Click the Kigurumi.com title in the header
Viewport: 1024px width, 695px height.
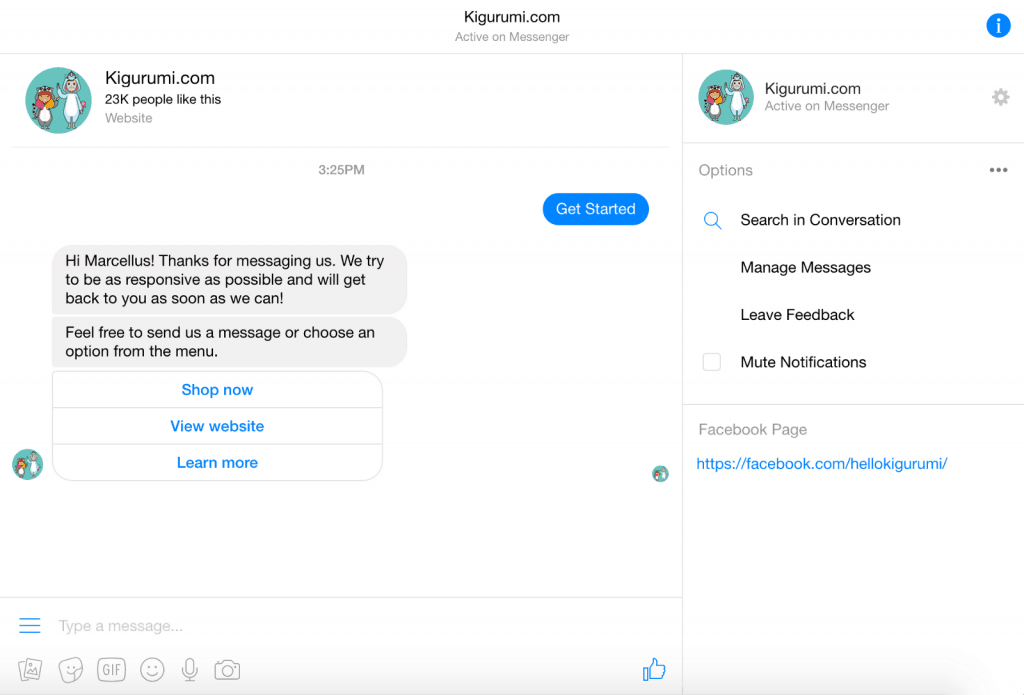(x=512, y=17)
